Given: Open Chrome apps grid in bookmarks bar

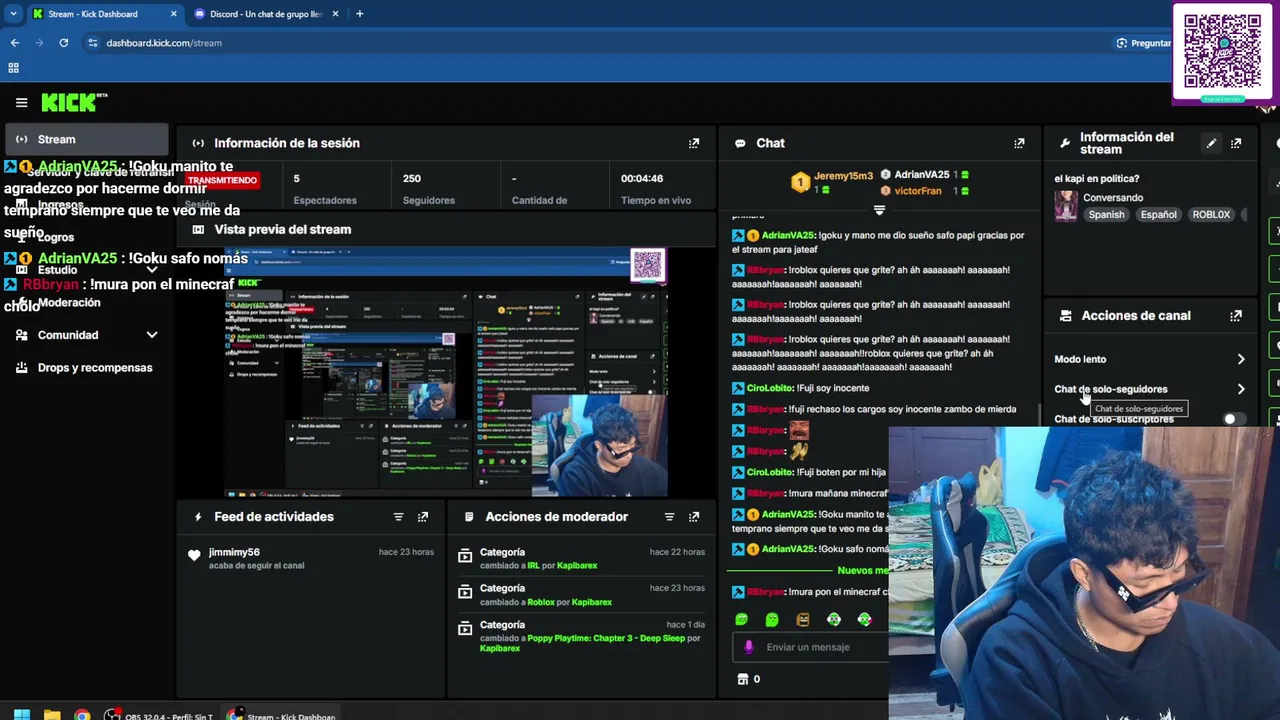Looking at the screenshot, I should point(13,68).
